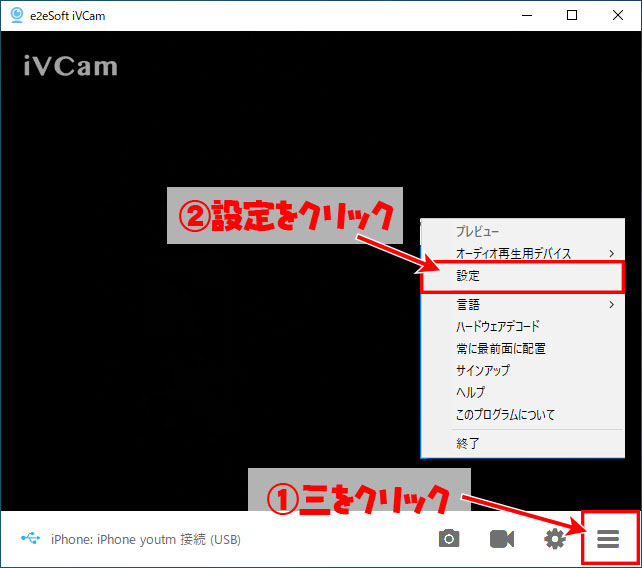Screen dimensions: 642x568
Task: Click the e2eSoft iVCam title text
Action: point(68,16)
